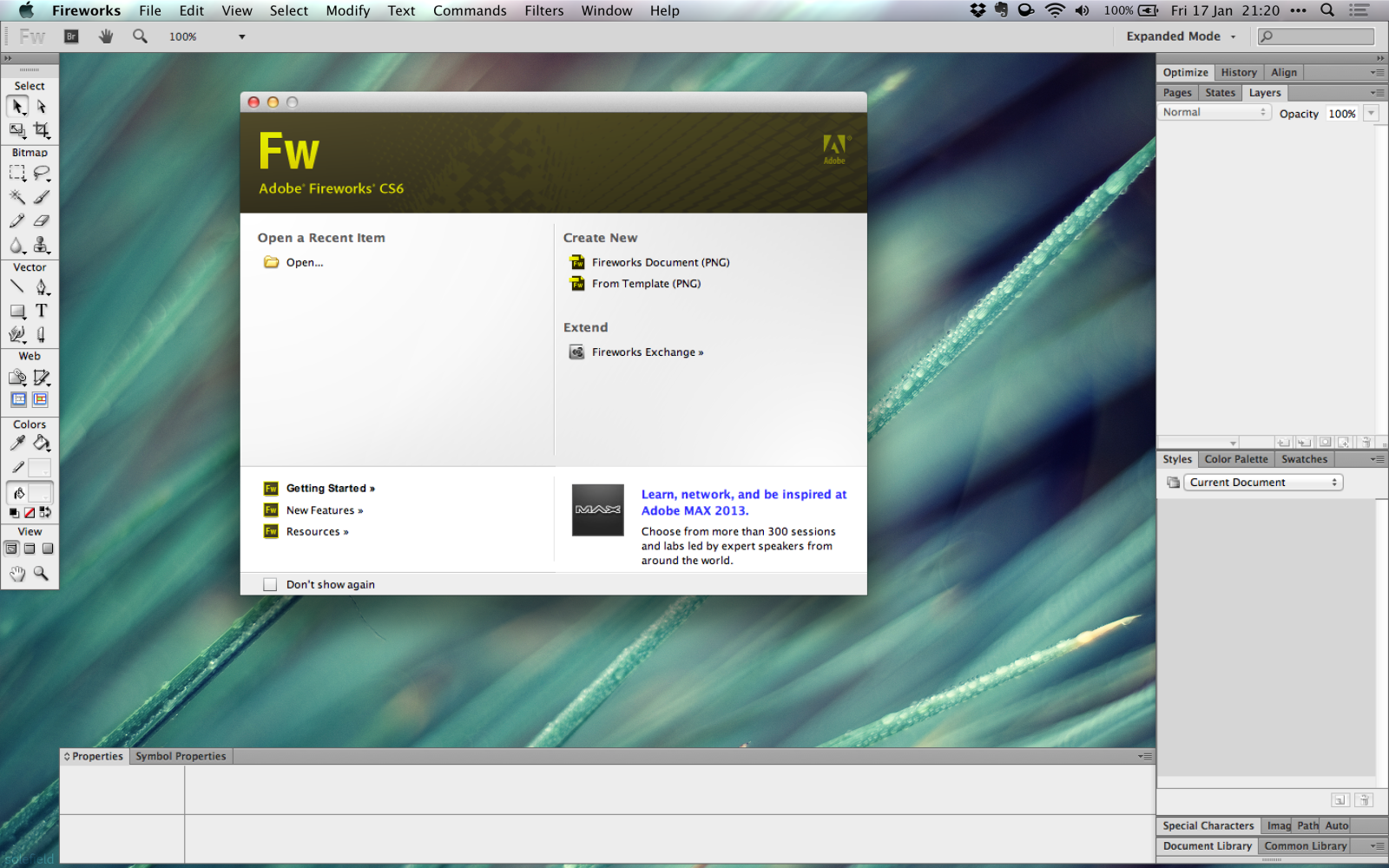Select the Subselection tool
Viewport: 1389px width, 868px height.
pyautogui.click(x=41, y=107)
